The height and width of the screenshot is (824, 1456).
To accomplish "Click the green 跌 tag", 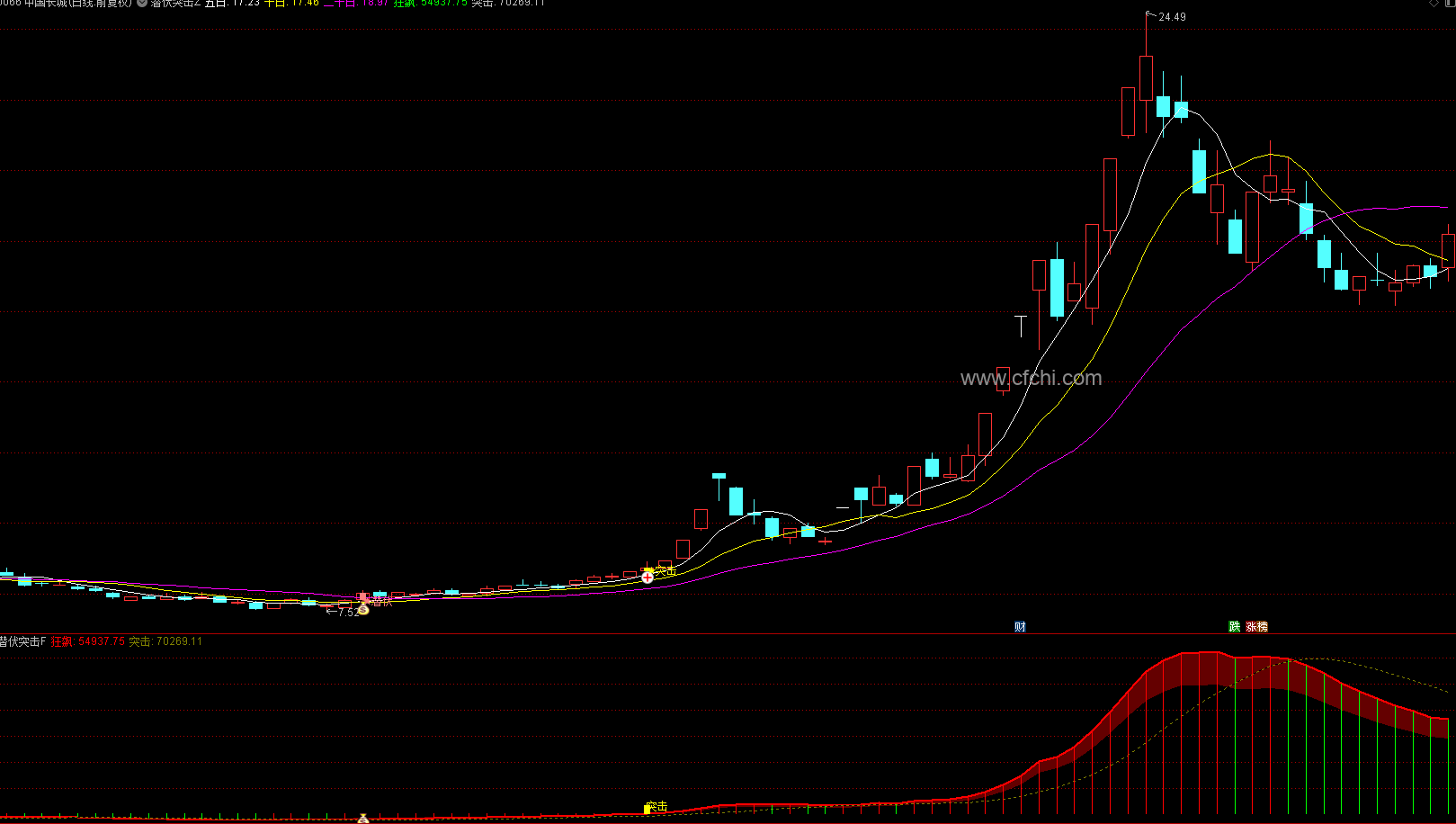I will (x=1235, y=627).
